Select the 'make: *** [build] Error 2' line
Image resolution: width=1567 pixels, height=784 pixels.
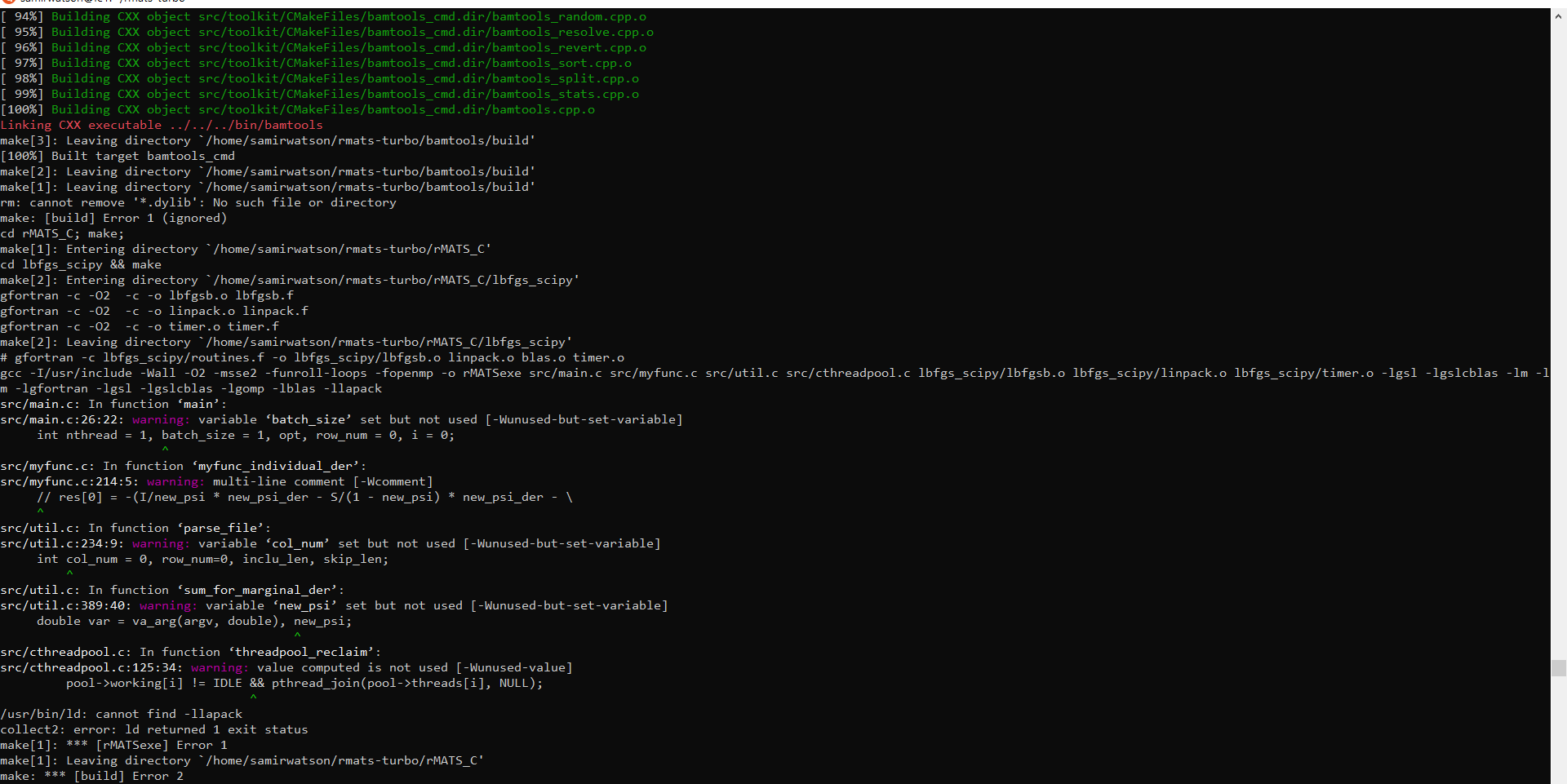click(x=93, y=776)
